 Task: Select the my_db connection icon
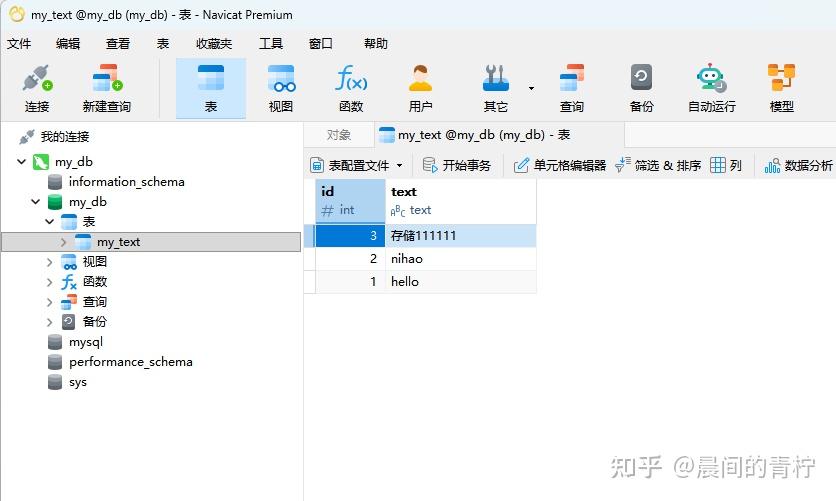tap(41, 161)
